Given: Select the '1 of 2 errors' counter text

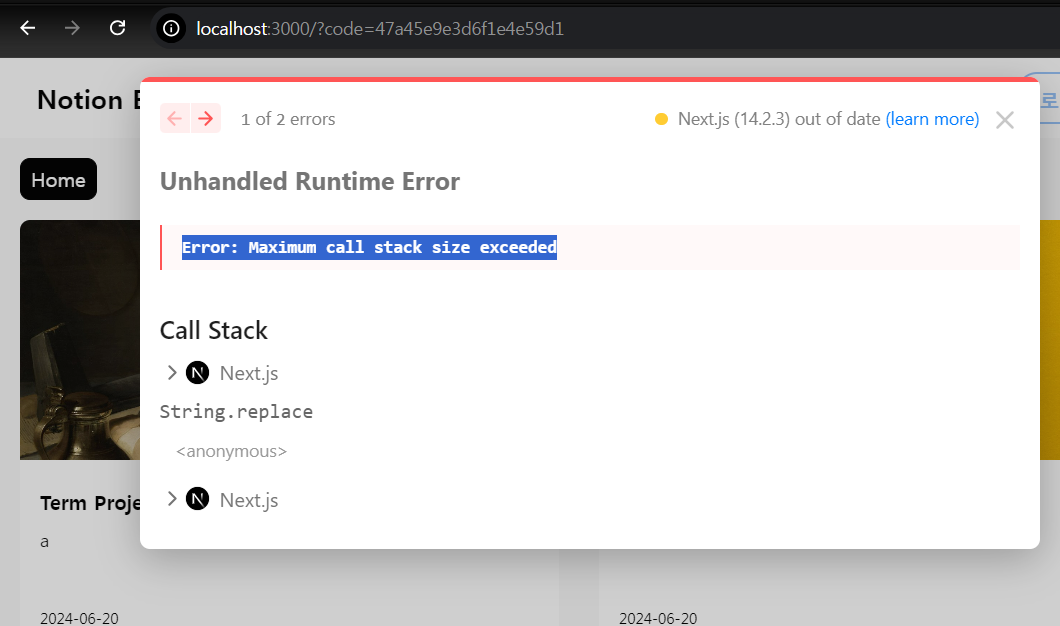Looking at the screenshot, I should pyautogui.click(x=288, y=119).
